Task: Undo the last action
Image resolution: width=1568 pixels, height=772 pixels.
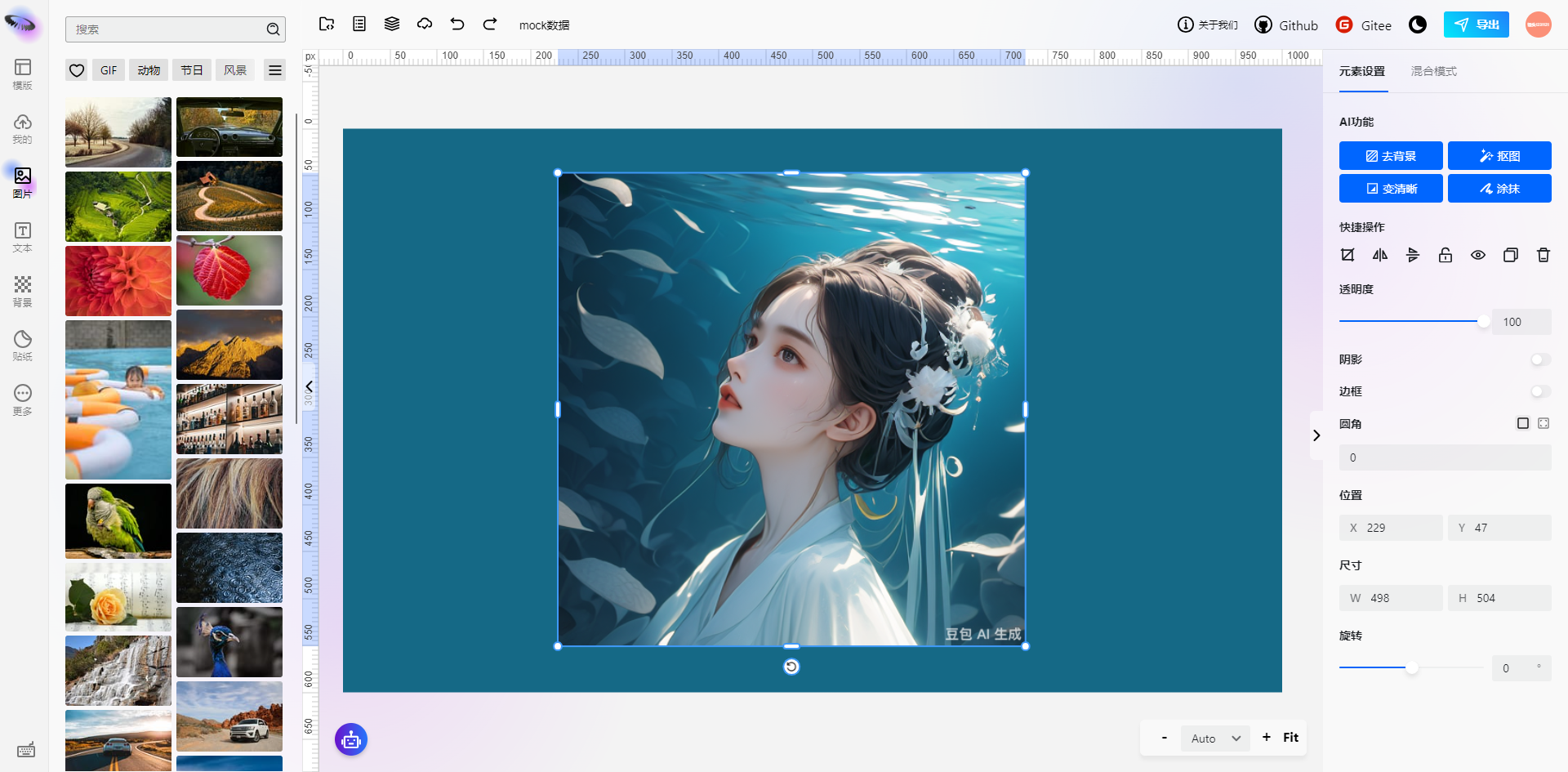Action: point(457,25)
